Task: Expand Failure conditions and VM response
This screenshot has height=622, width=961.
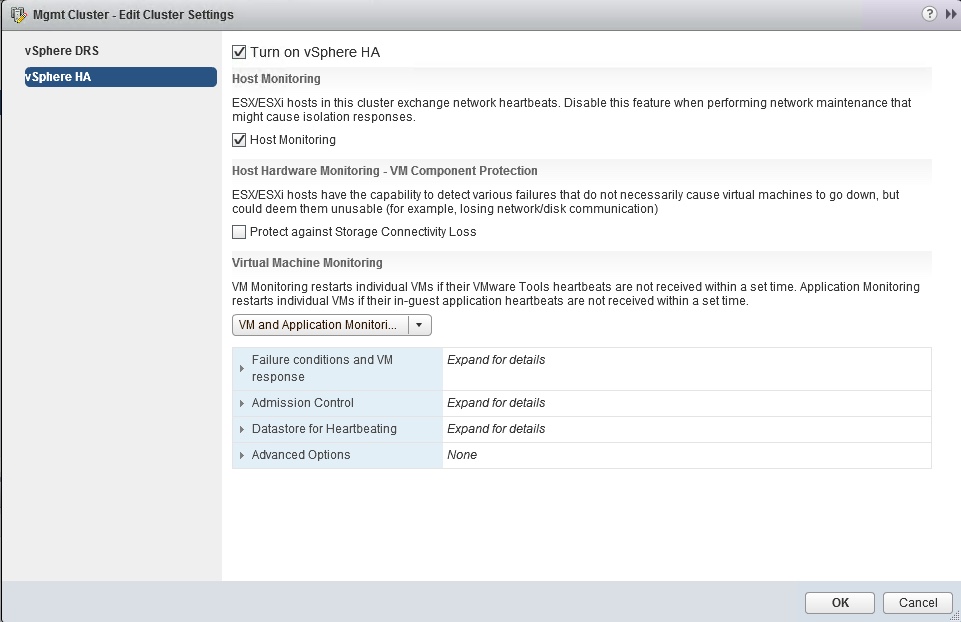Action: click(x=243, y=369)
